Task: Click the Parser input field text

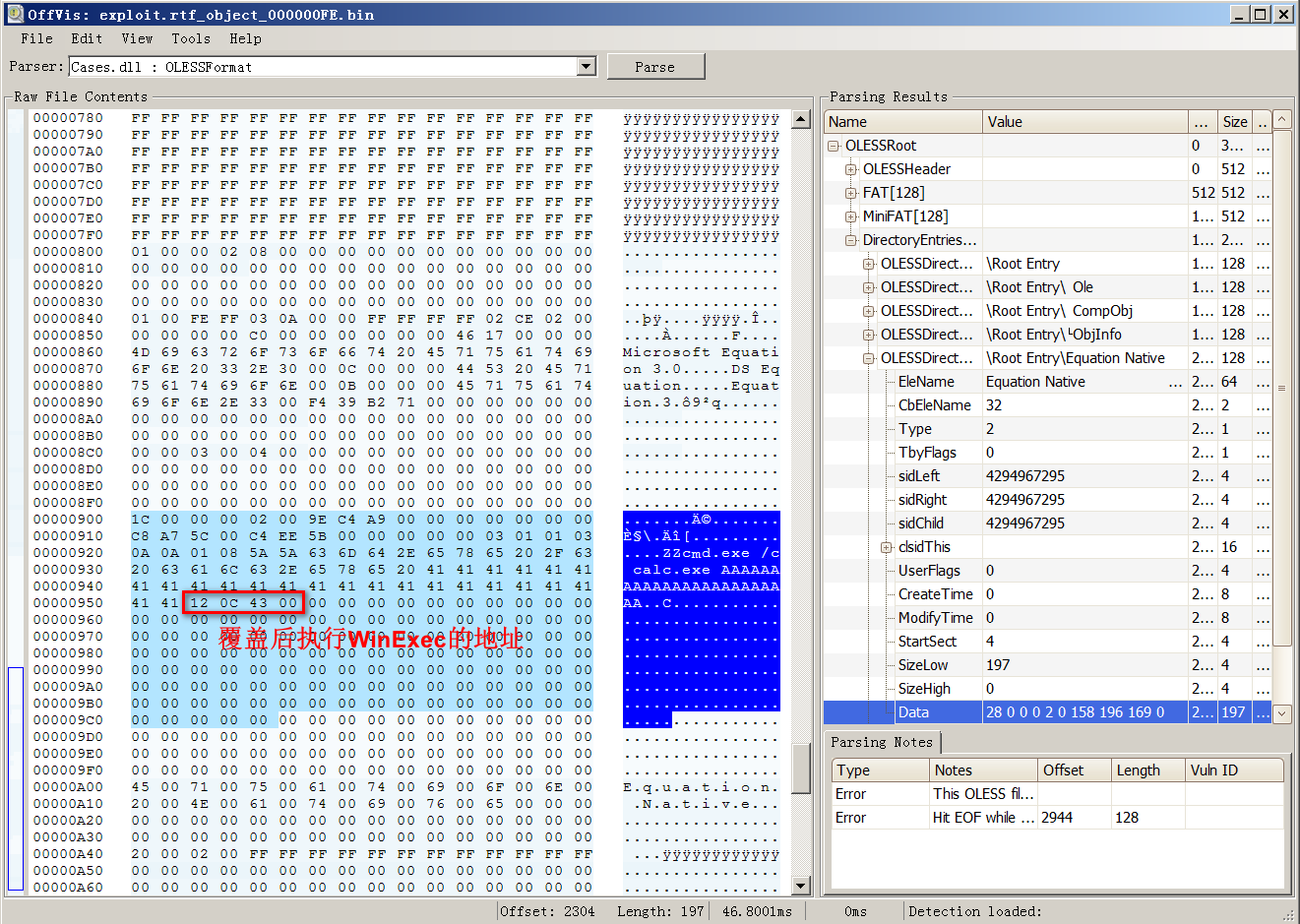Action: pyautogui.click(x=324, y=67)
